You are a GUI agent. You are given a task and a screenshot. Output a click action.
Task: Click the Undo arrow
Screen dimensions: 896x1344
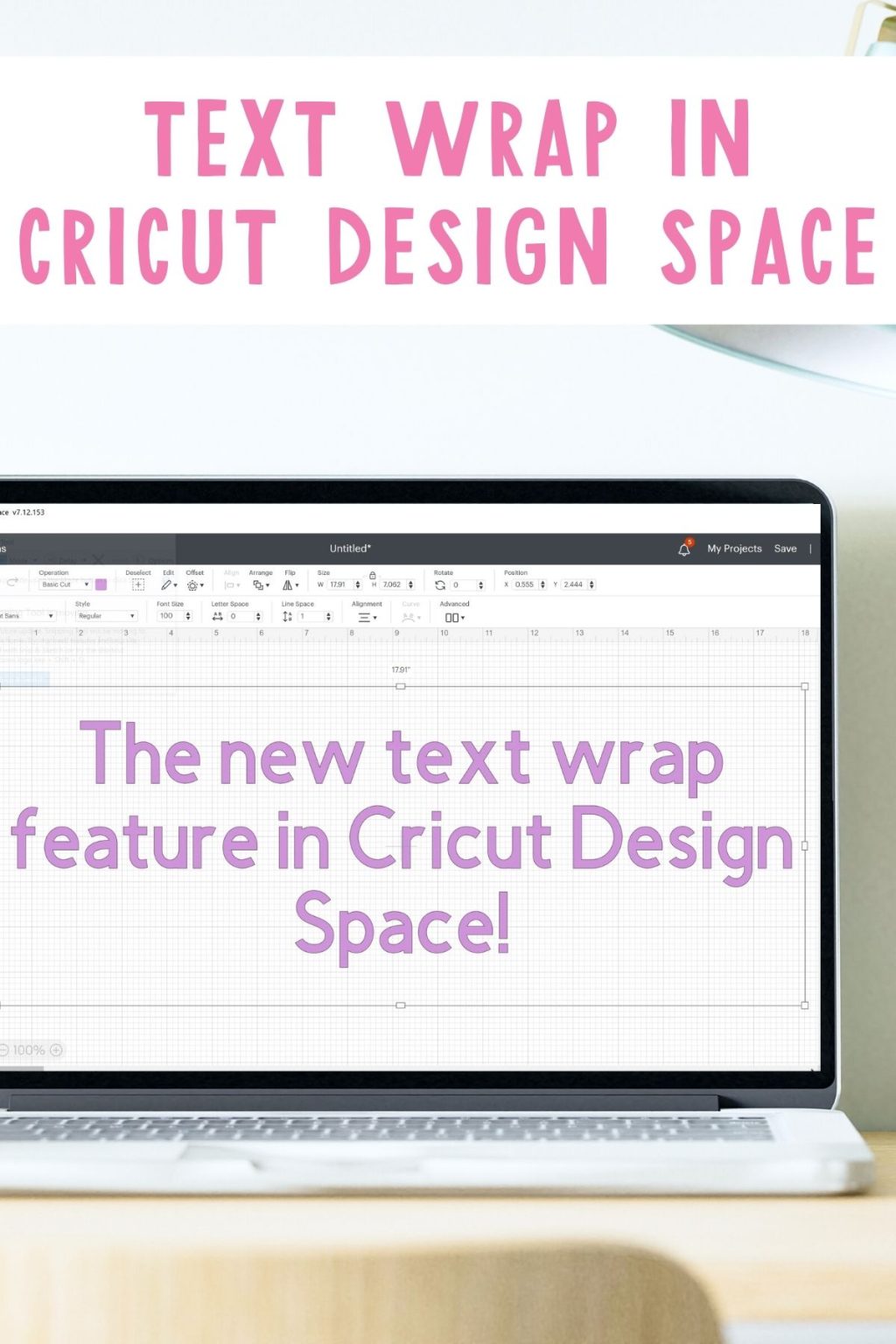tap(13, 582)
